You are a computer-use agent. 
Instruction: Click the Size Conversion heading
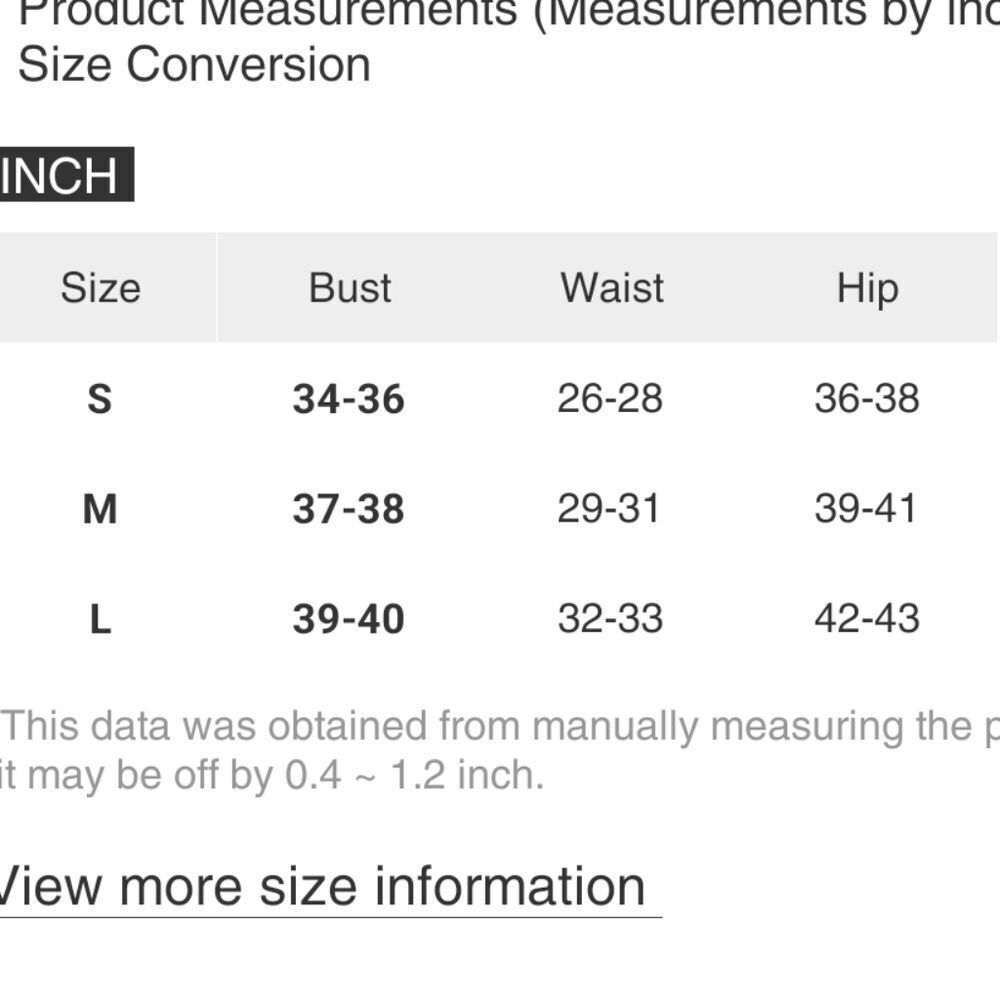[x=195, y=64]
